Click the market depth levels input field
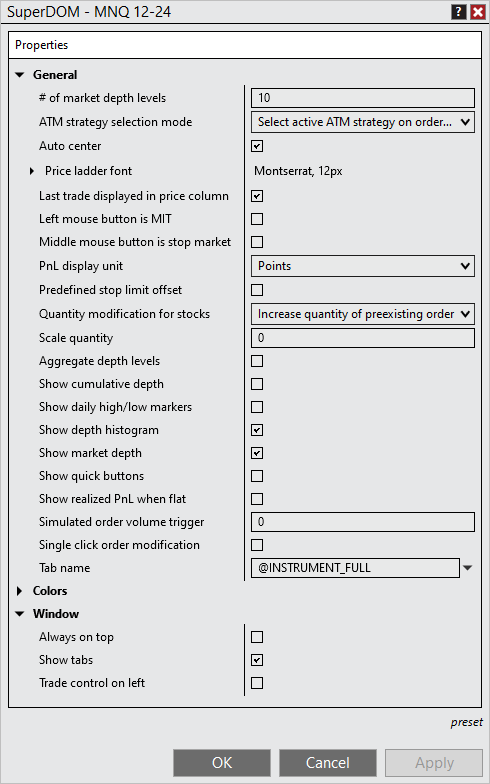The height and width of the screenshot is (784, 490). [x=362, y=98]
